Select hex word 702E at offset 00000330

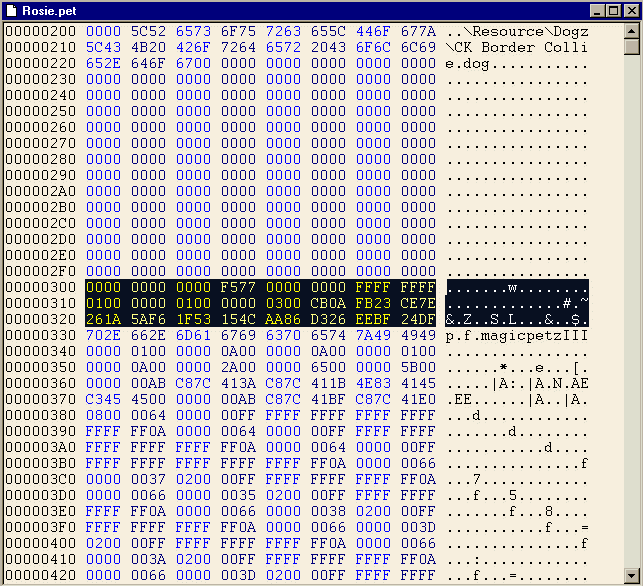click(x=103, y=336)
